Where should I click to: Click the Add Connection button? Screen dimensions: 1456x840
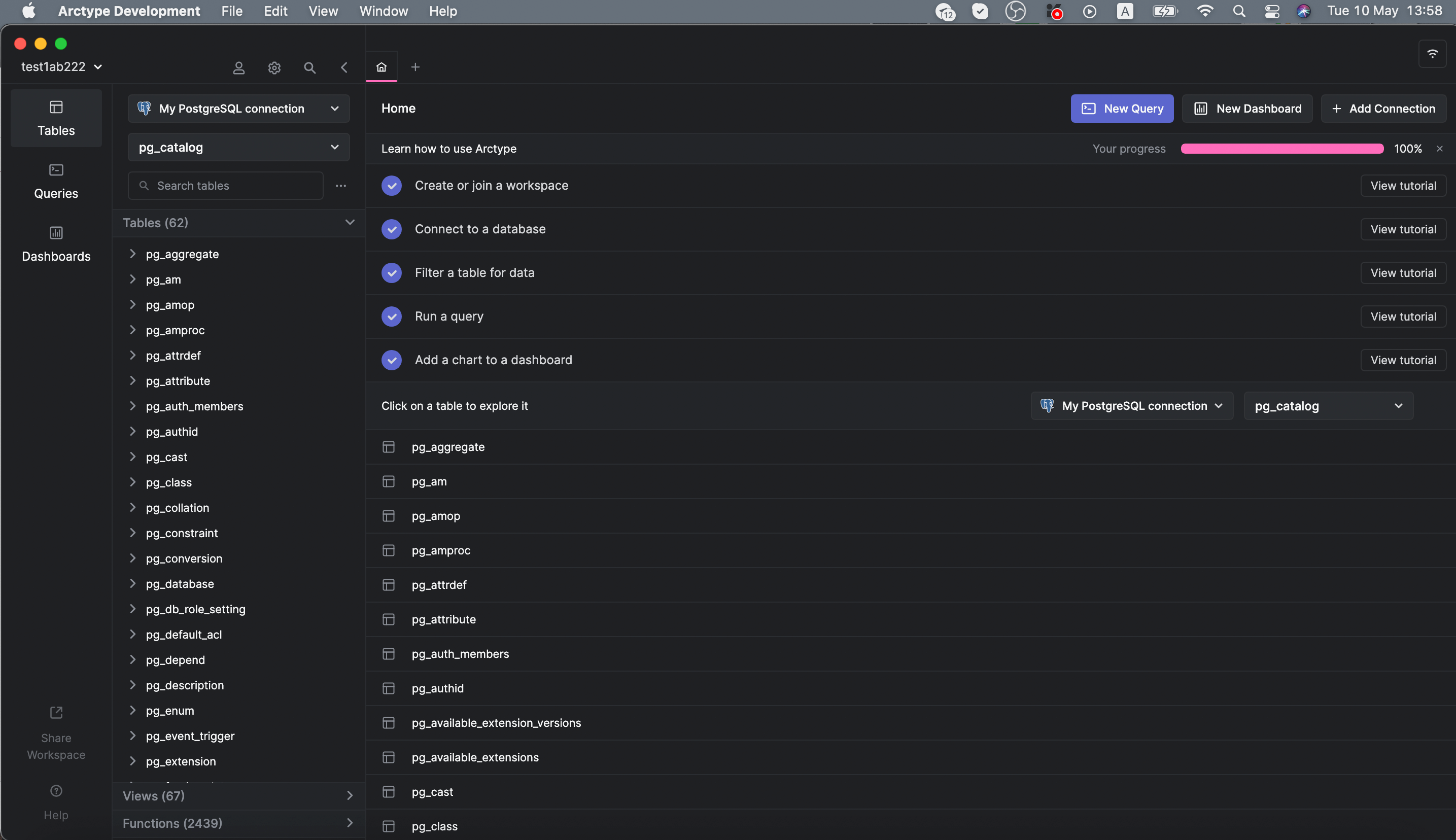[1383, 109]
